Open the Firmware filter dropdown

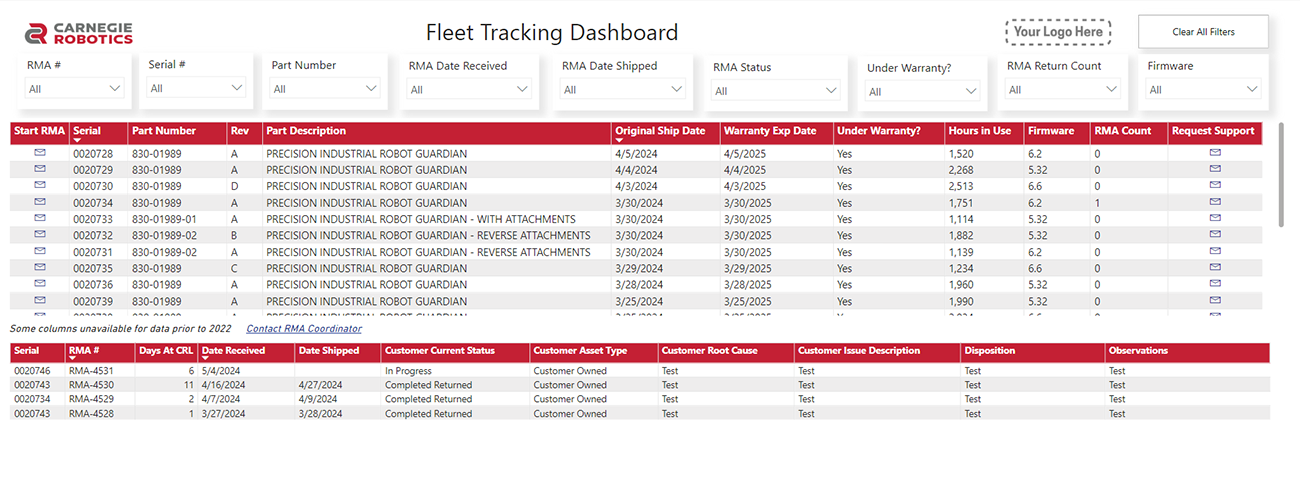(x=1204, y=90)
